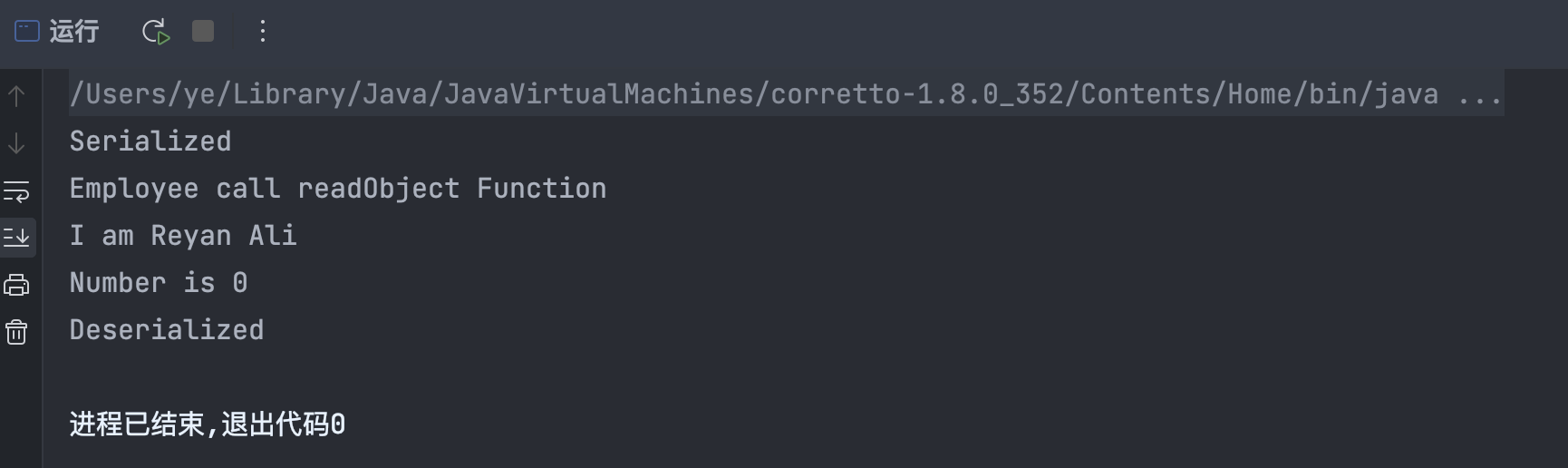1568x468 pixels.
Task: Click the 进程已结束,退出代码0 exit message
Action: [207, 424]
